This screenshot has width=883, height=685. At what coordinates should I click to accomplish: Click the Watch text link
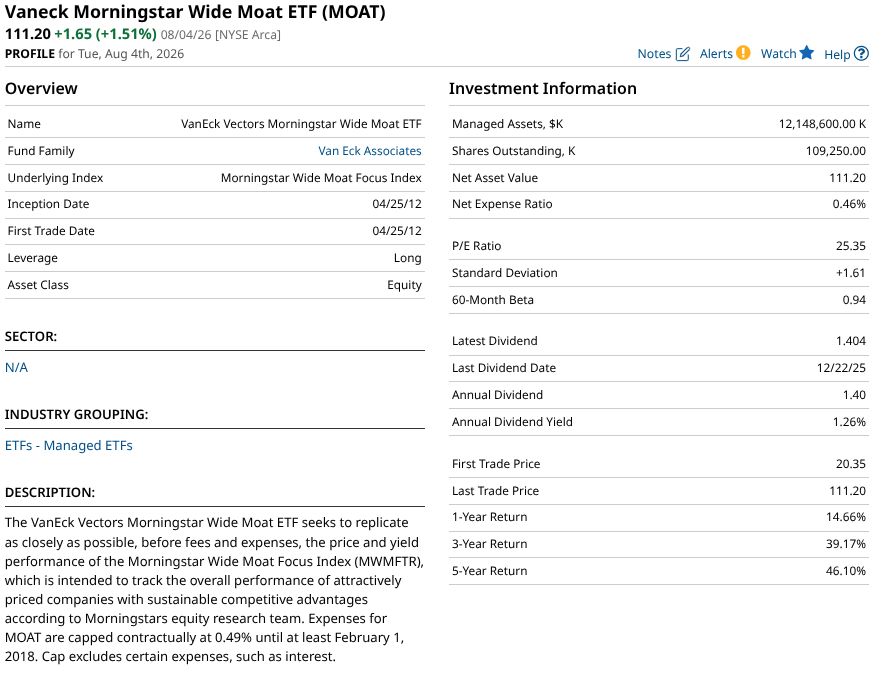click(778, 54)
